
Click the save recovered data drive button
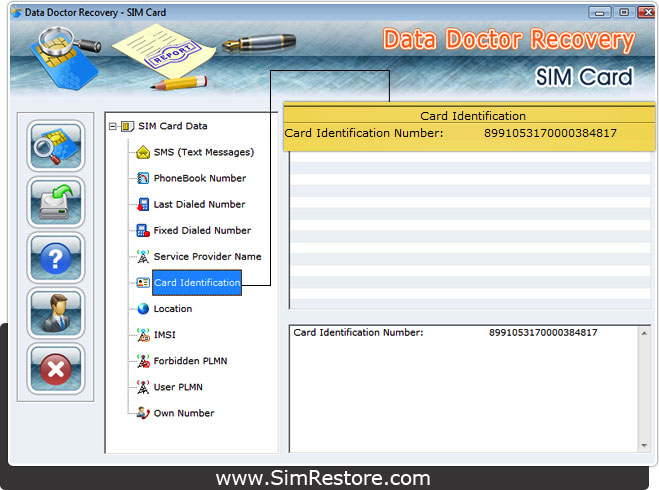point(56,202)
